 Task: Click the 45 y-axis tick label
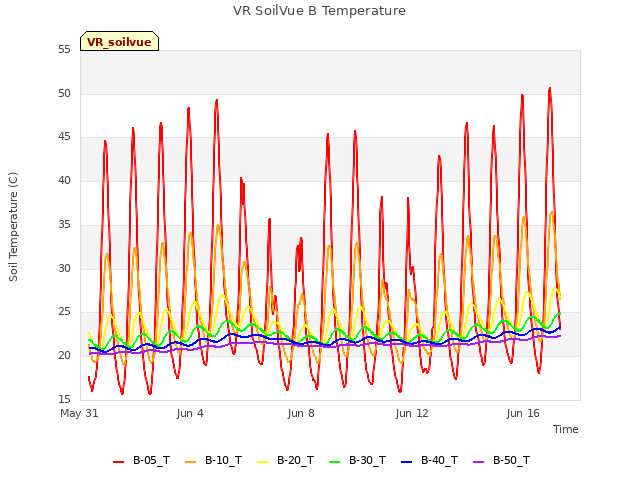(x=64, y=137)
